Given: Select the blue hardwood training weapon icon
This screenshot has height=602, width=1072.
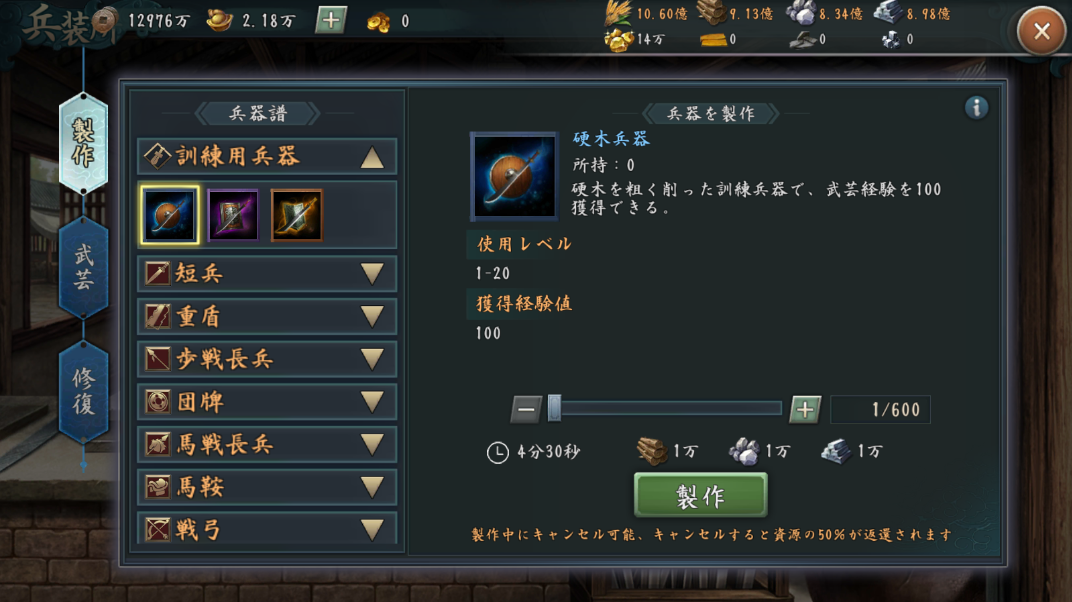Looking at the screenshot, I should pos(170,215).
